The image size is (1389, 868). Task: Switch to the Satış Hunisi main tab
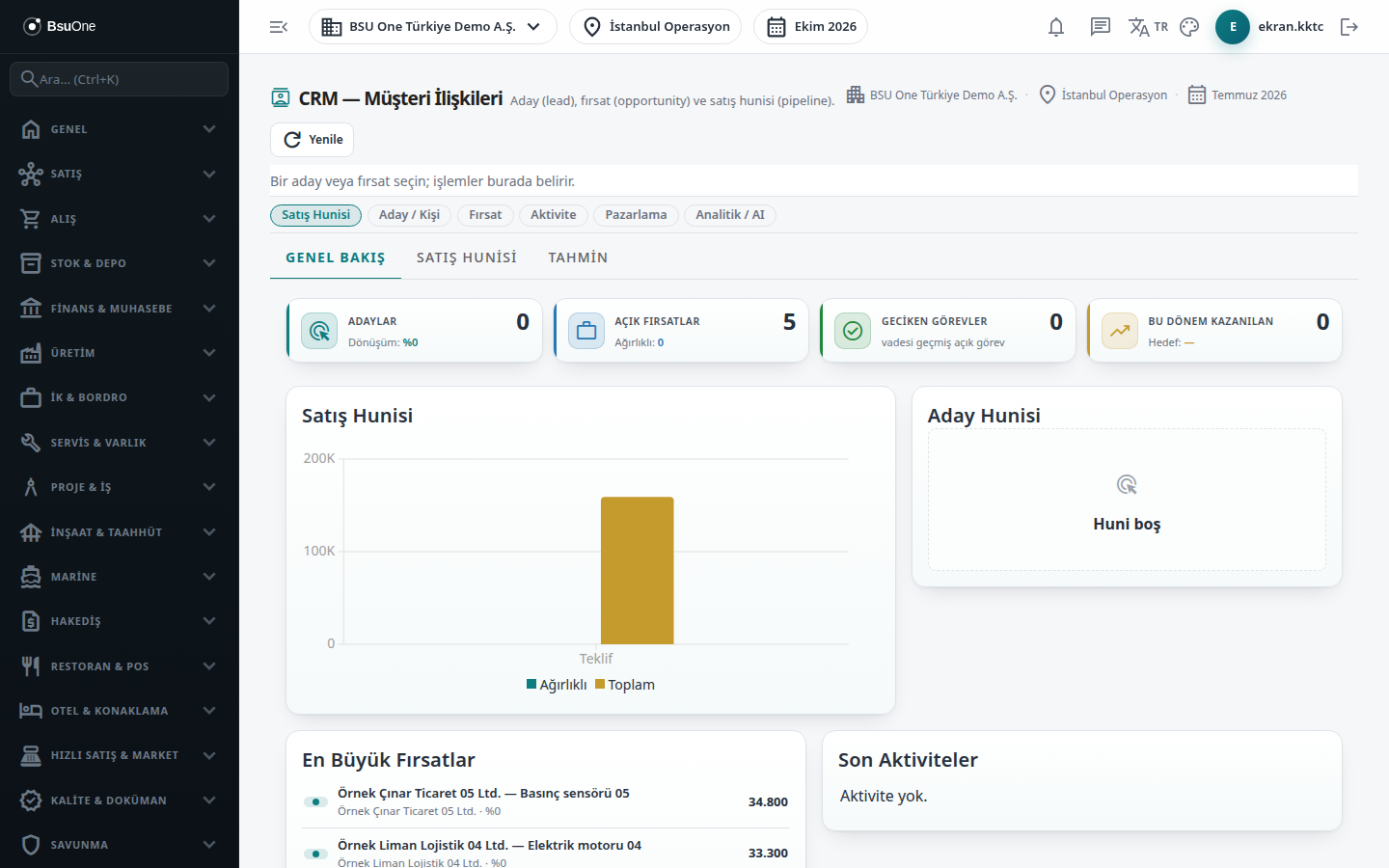467,258
